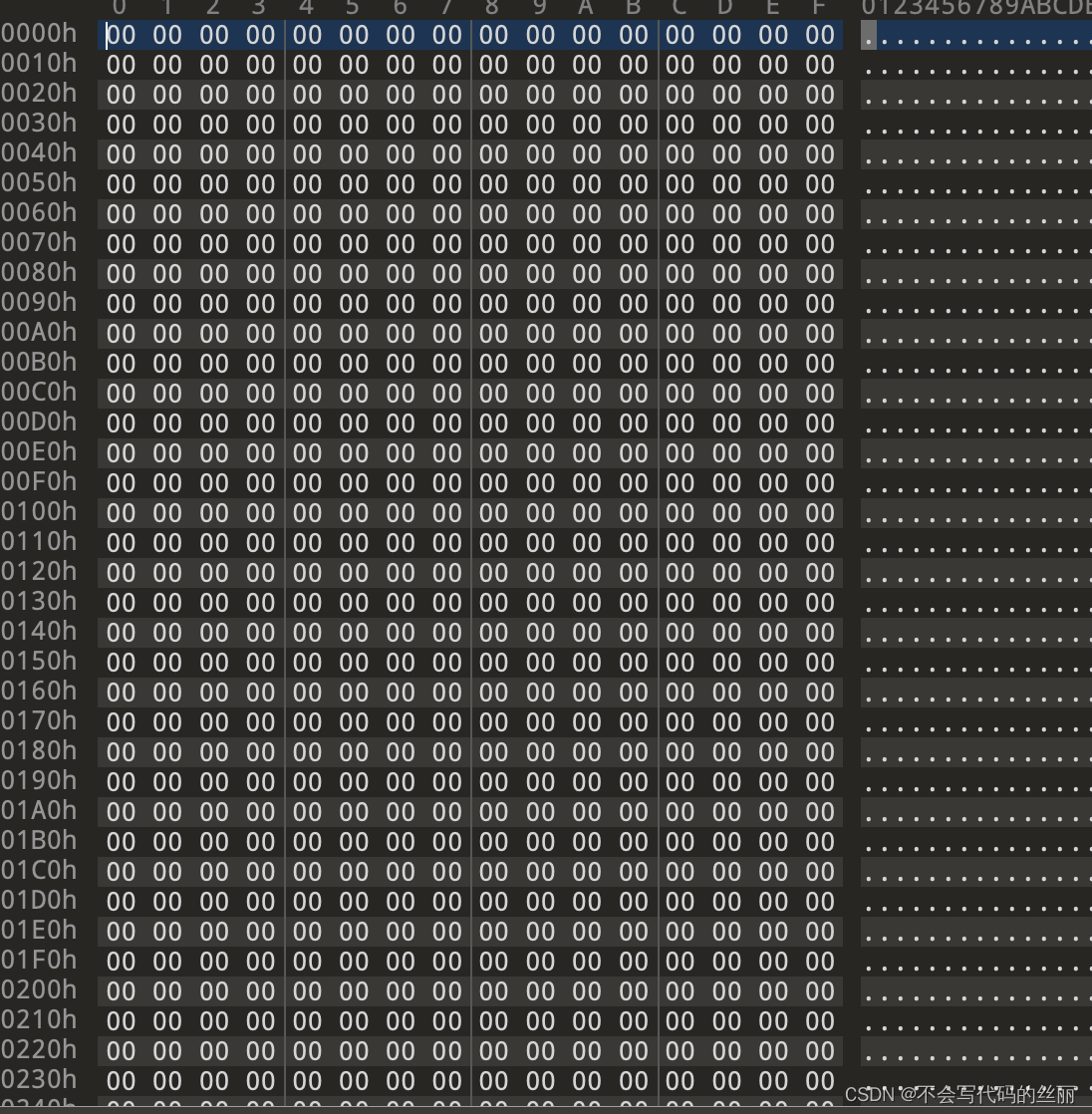Select byte in column 4 of row 0050h
This screenshot has width=1092, height=1114.
click(307, 184)
